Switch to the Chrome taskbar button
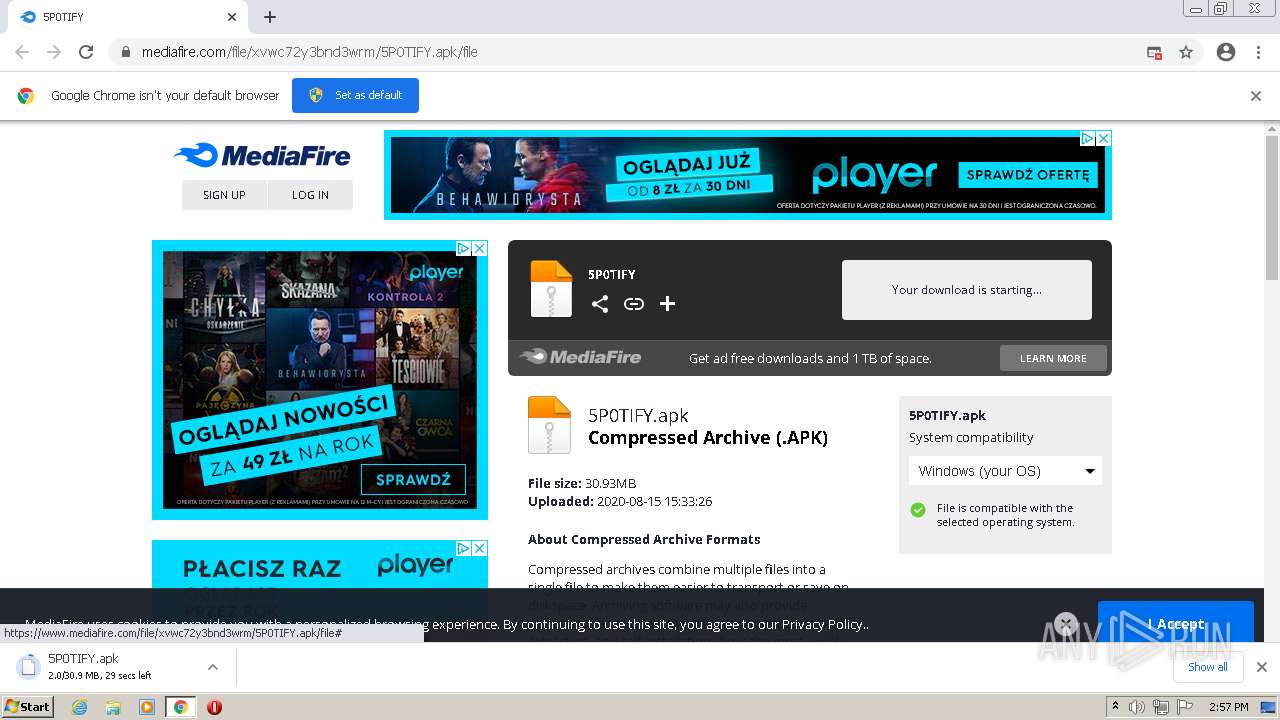1280x720 pixels. coord(180,707)
